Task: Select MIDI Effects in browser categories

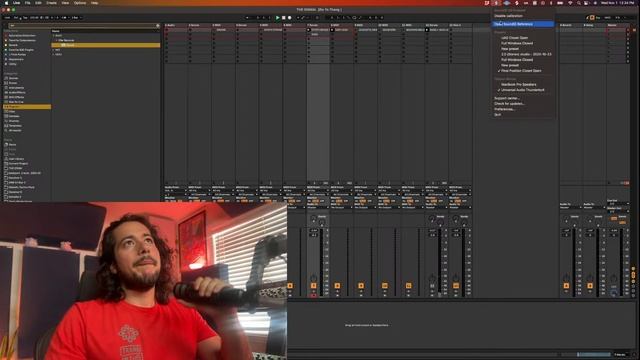Action: pos(16,97)
